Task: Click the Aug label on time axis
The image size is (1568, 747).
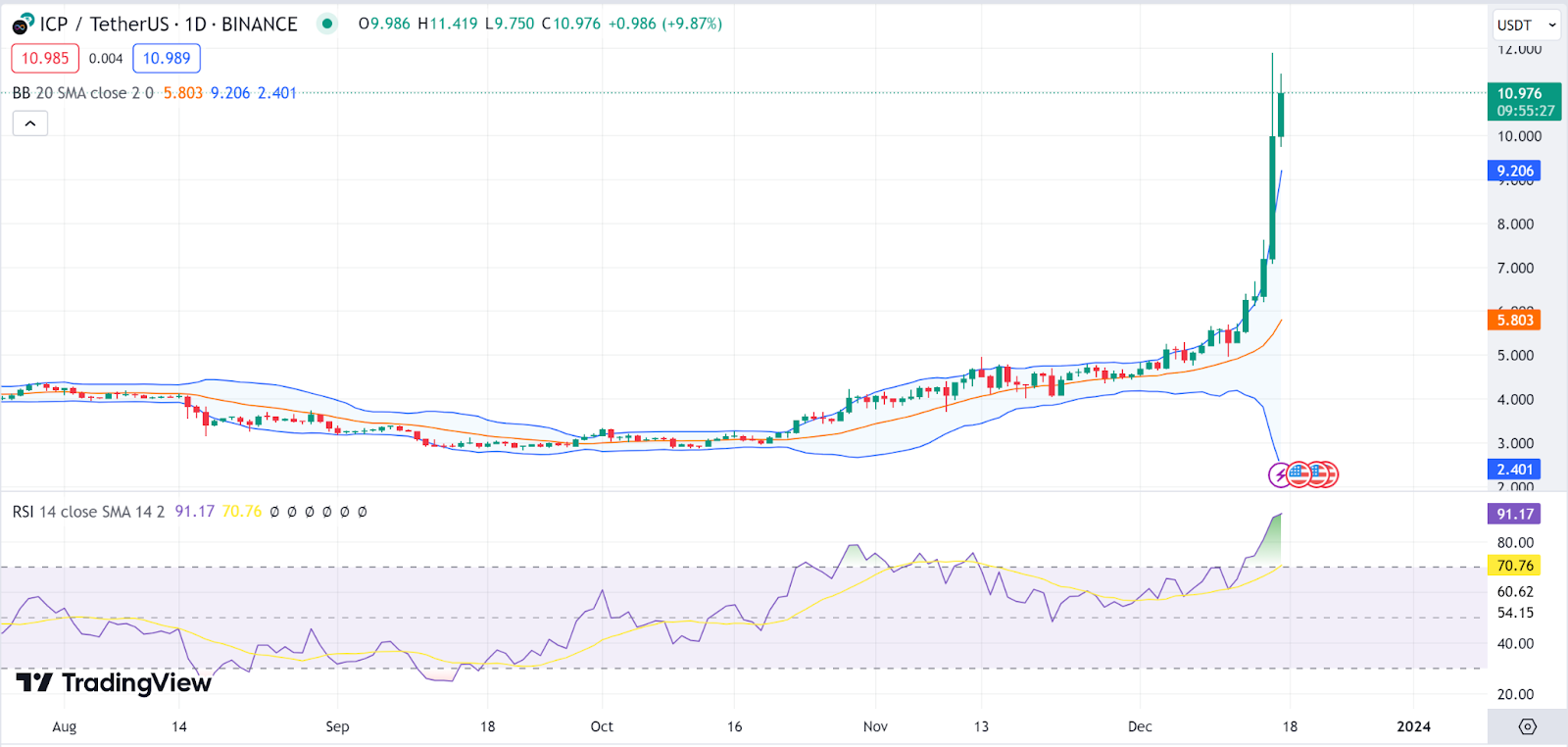Action: point(64,726)
